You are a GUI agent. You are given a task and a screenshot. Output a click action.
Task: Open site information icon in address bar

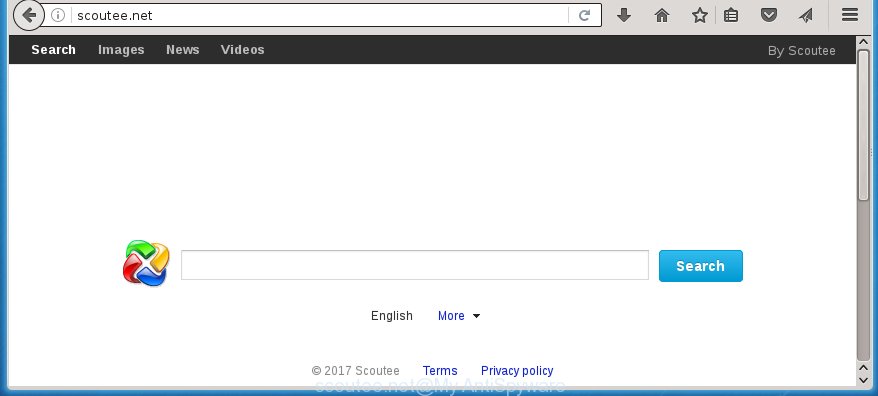(58, 15)
